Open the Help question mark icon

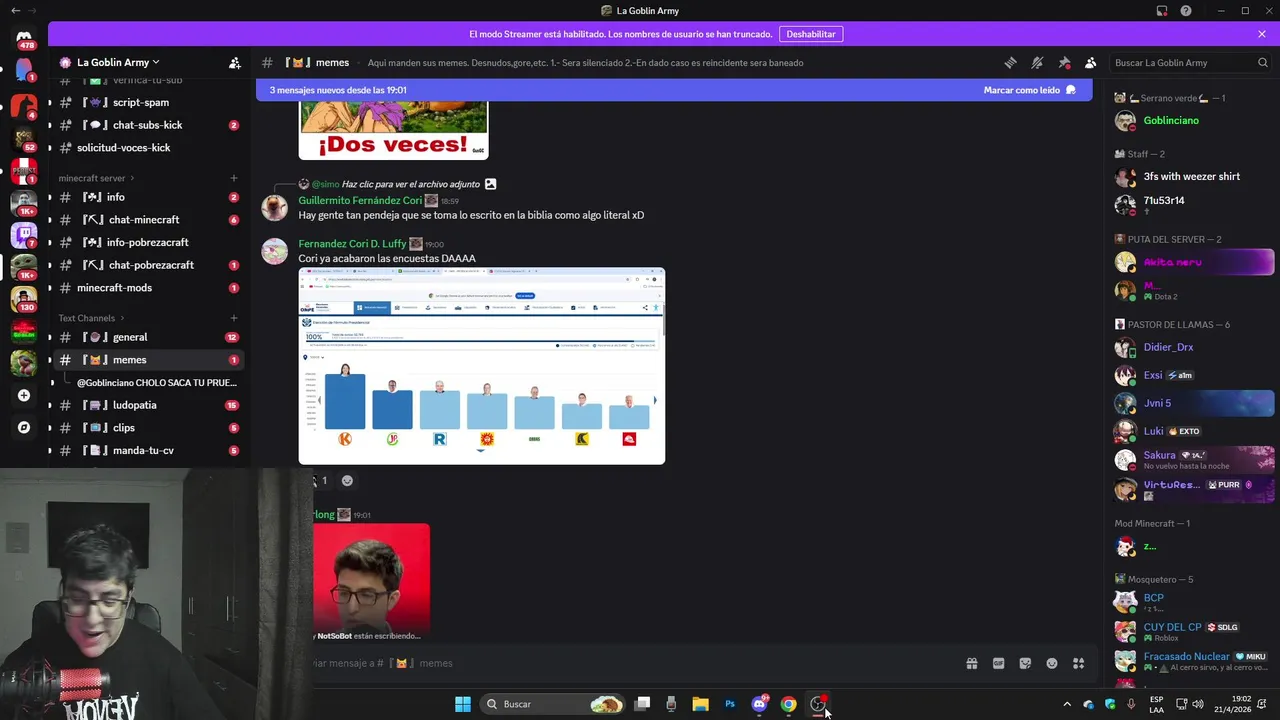(1186, 11)
